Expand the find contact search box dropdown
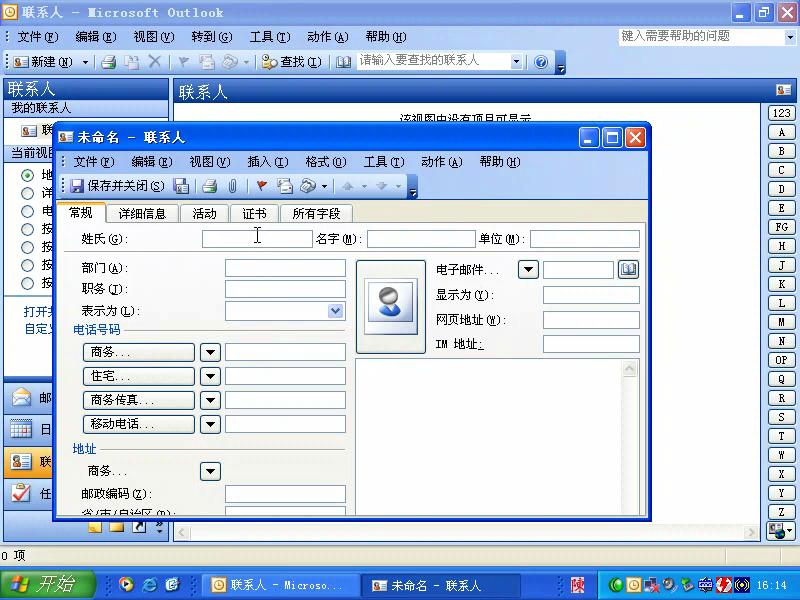Image resolution: width=800 pixels, height=600 pixels. [x=516, y=62]
